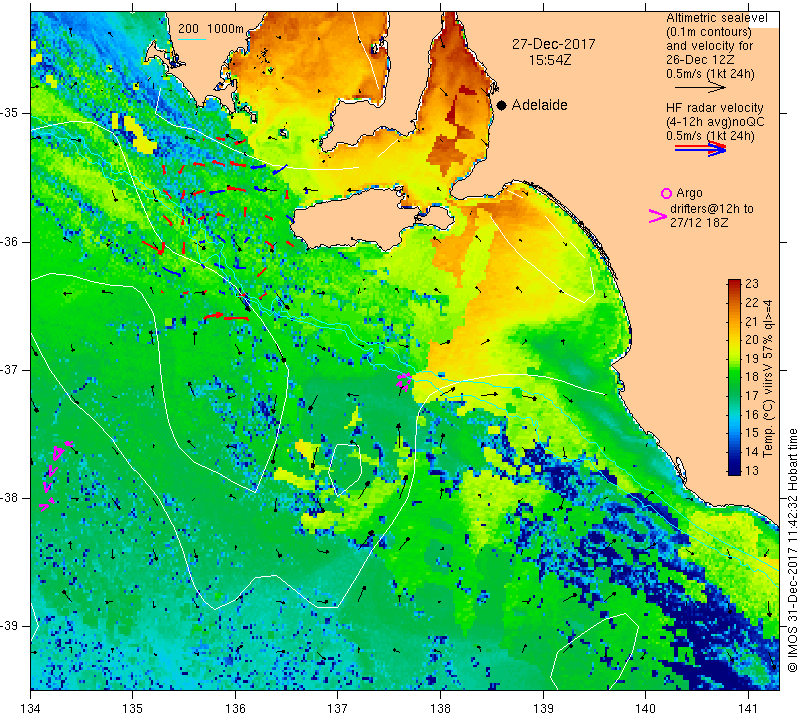
Task: Click the '15:54Z' time text
Action: click(549, 60)
